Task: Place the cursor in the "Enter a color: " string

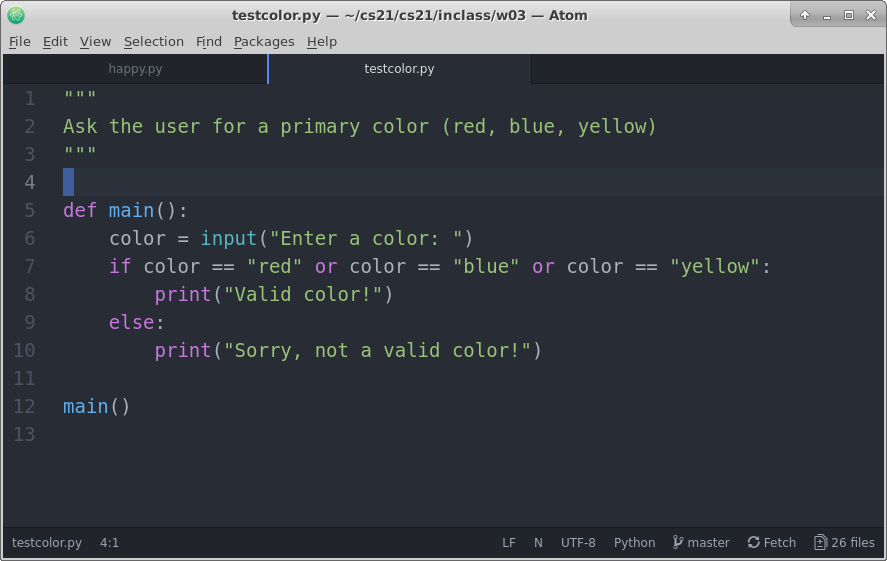Action: (366, 238)
